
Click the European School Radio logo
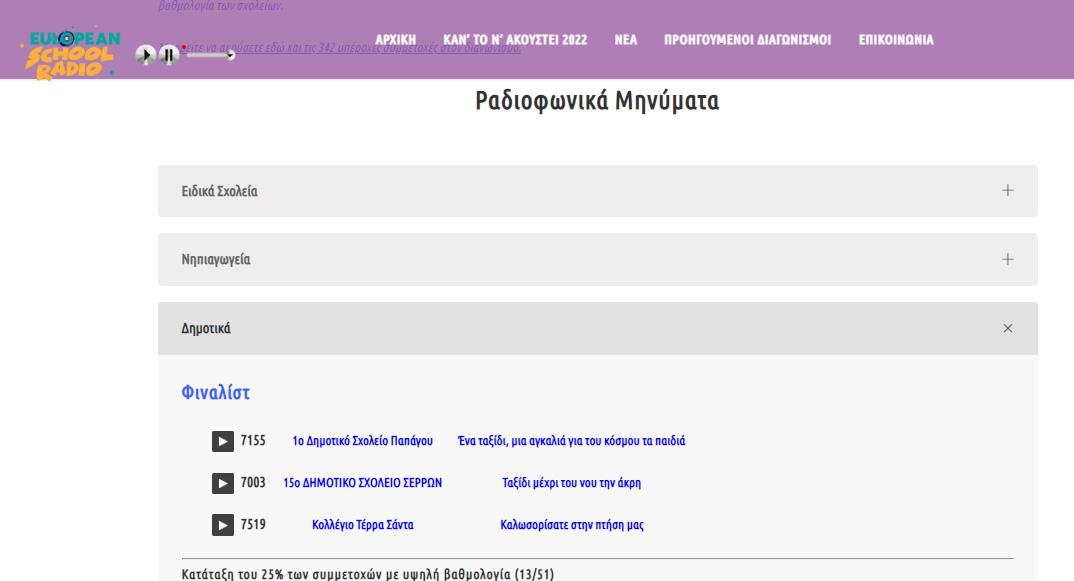[x=72, y=53]
